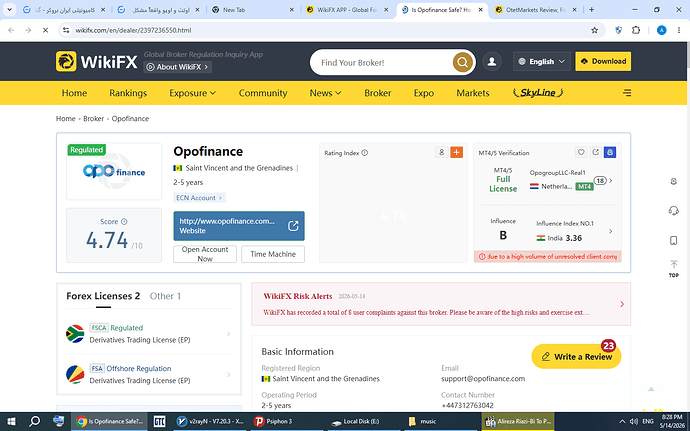Image resolution: width=690 pixels, height=431 pixels.
Task: Click Open Account Now
Action: (x=205, y=254)
